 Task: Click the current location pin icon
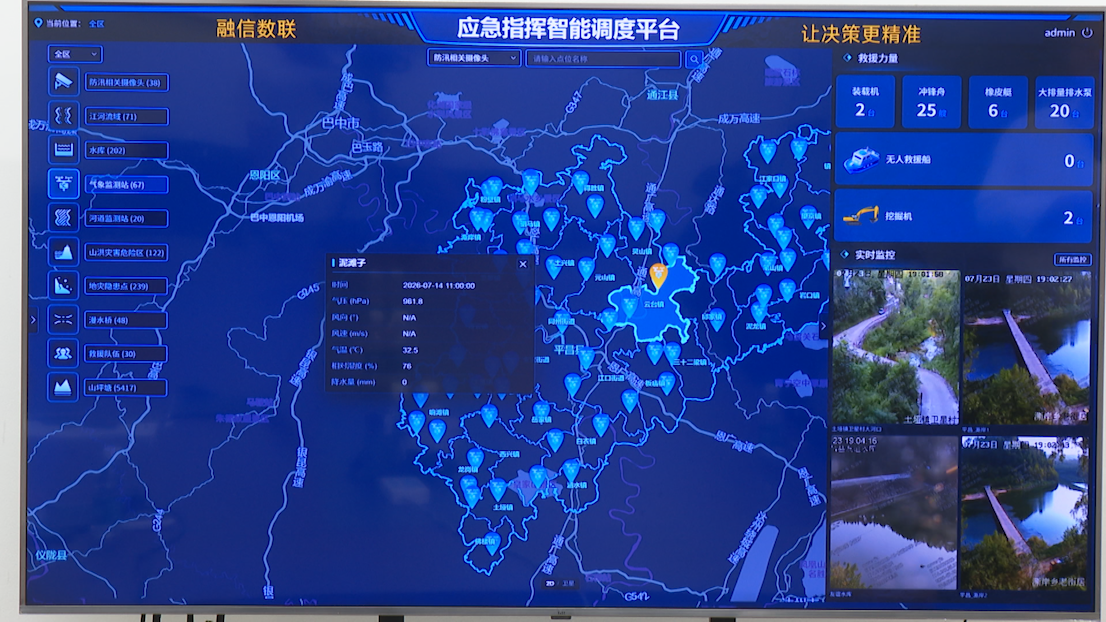38,23
